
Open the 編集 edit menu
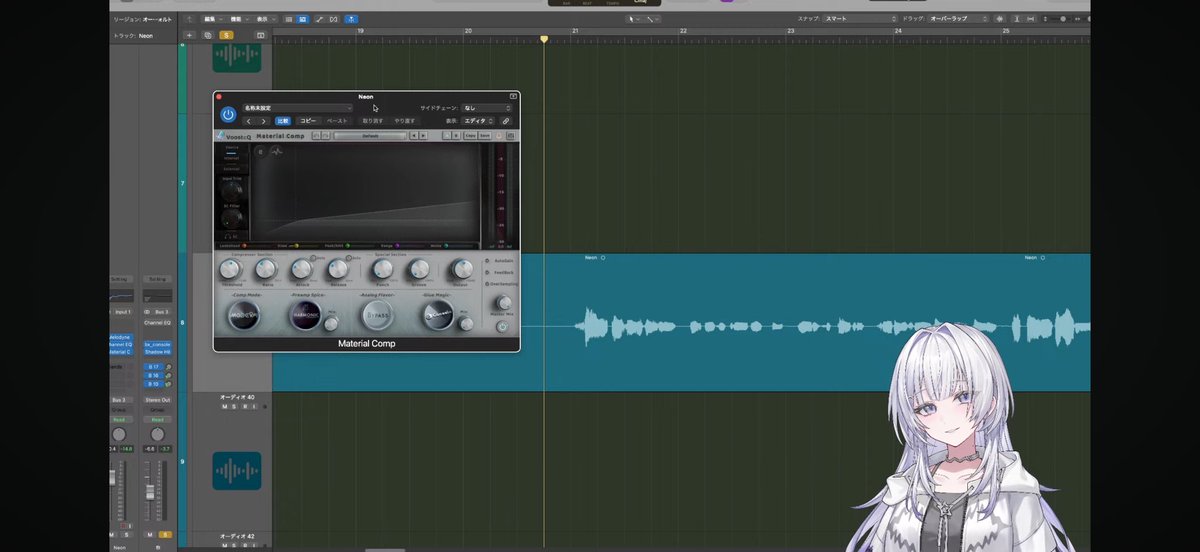click(211, 18)
